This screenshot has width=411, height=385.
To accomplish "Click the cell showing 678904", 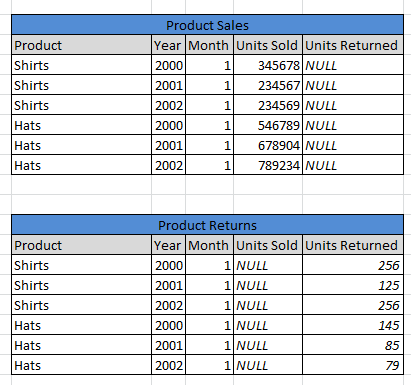I will click(268, 145).
